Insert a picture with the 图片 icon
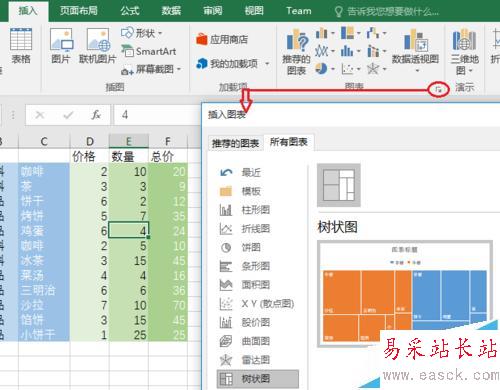Screen dimensions: 500x390 click(x=61, y=46)
